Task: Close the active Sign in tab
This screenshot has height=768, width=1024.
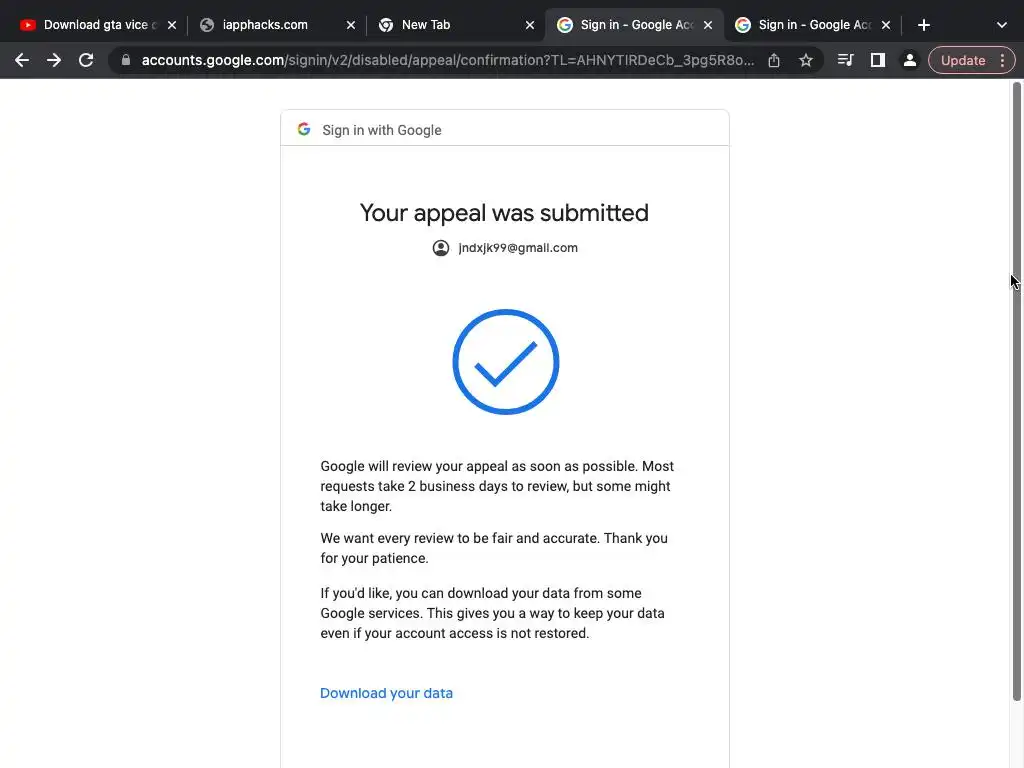Action: [708, 25]
